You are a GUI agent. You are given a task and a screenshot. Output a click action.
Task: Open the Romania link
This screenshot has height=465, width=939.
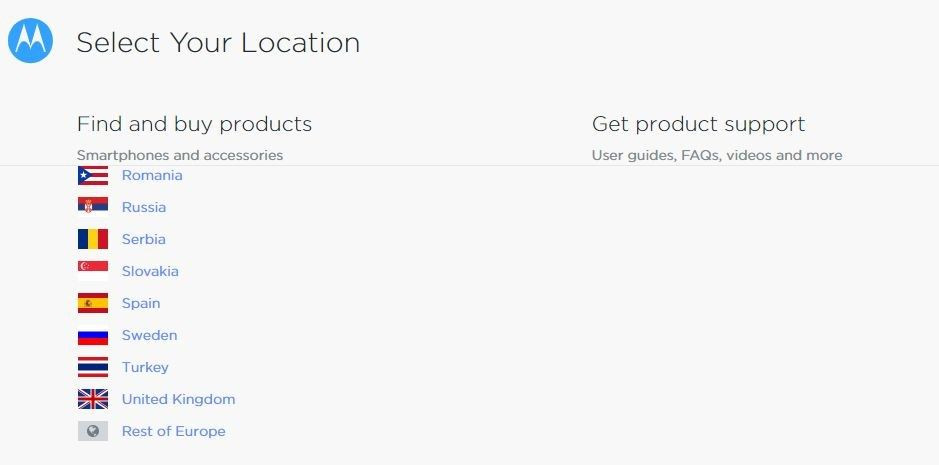click(x=152, y=176)
